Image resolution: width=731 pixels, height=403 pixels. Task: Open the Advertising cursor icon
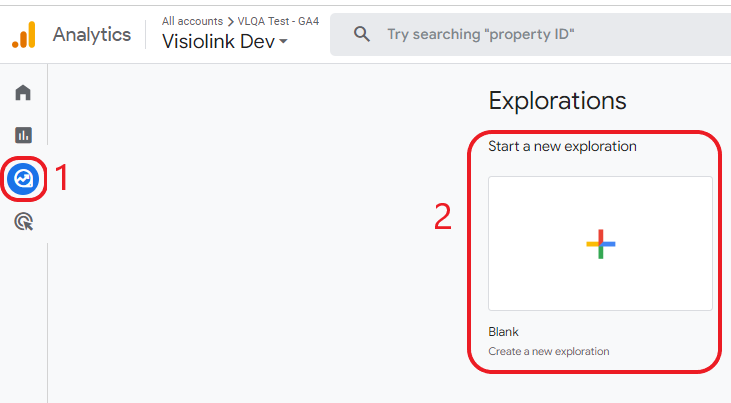(x=24, y=222)
